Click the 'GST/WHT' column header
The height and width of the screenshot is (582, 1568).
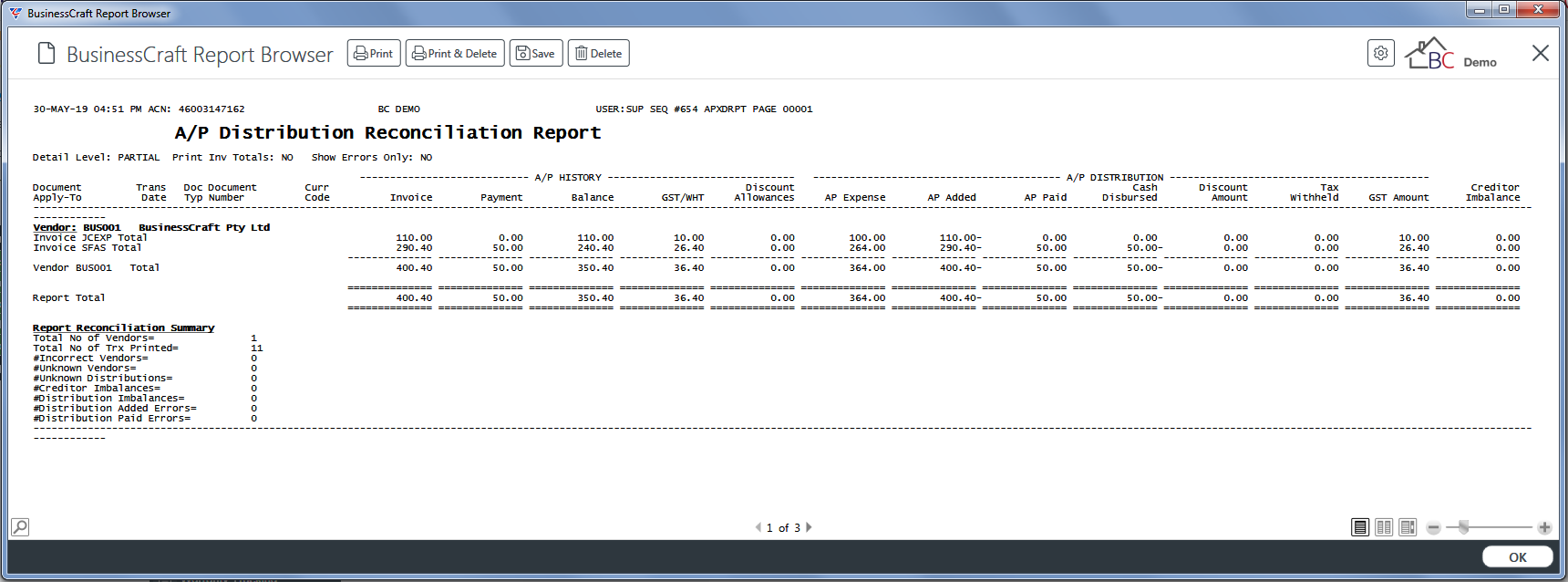(x=683, y=197)
